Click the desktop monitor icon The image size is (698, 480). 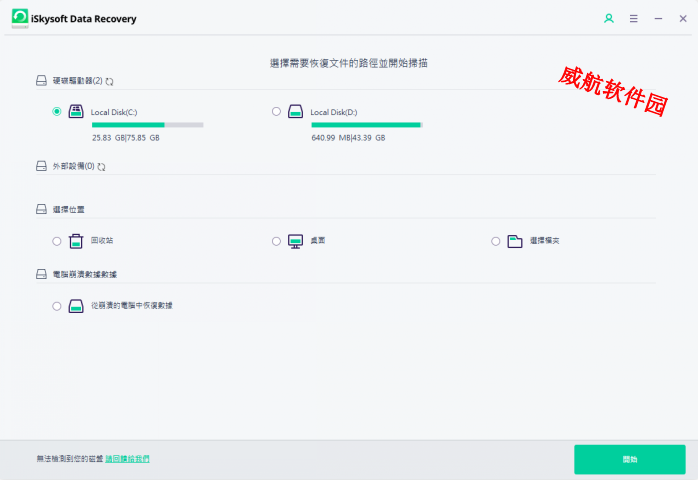pos(296,241)
